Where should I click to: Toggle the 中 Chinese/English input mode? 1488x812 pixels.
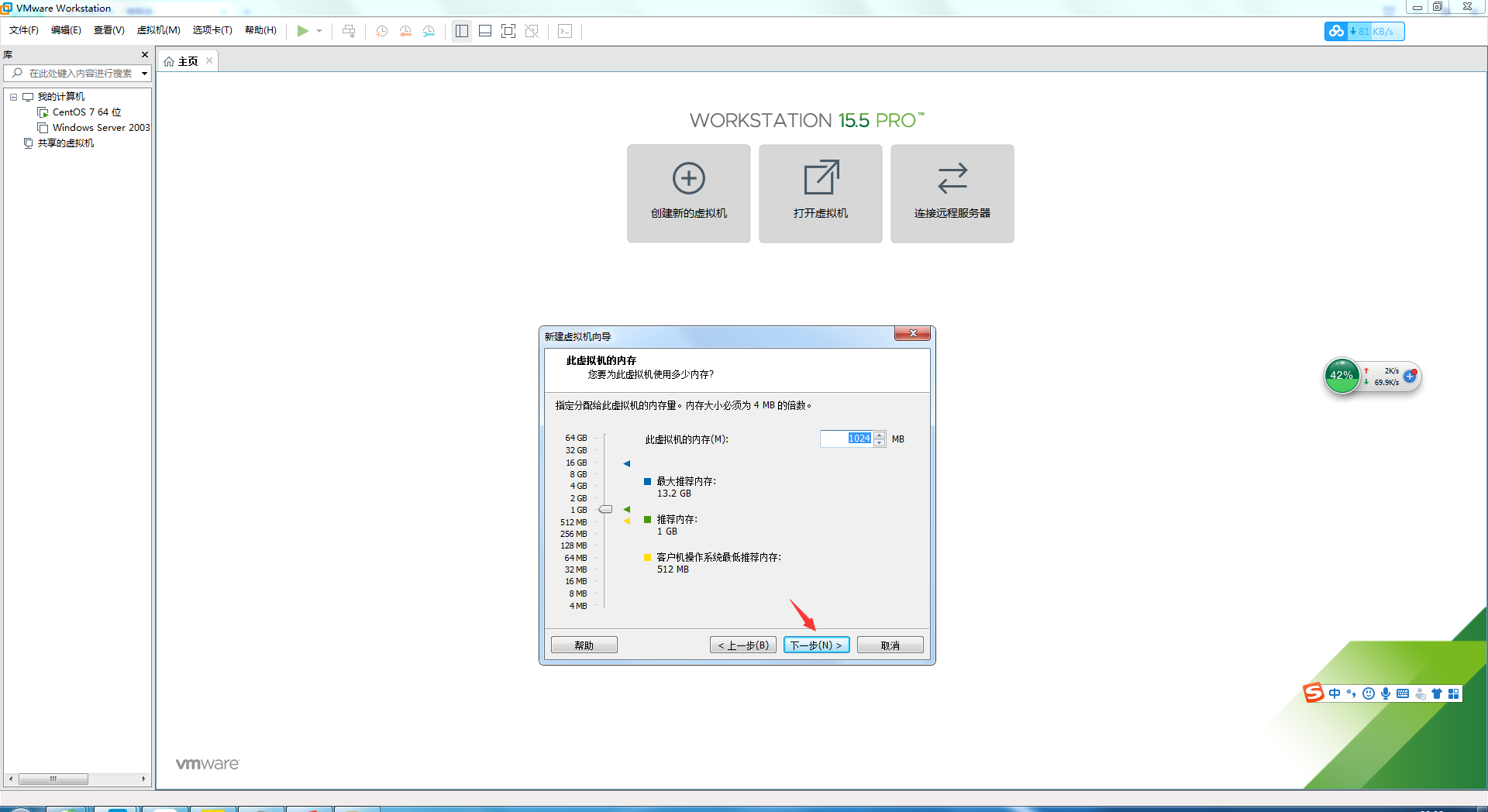pos(1335,693)
